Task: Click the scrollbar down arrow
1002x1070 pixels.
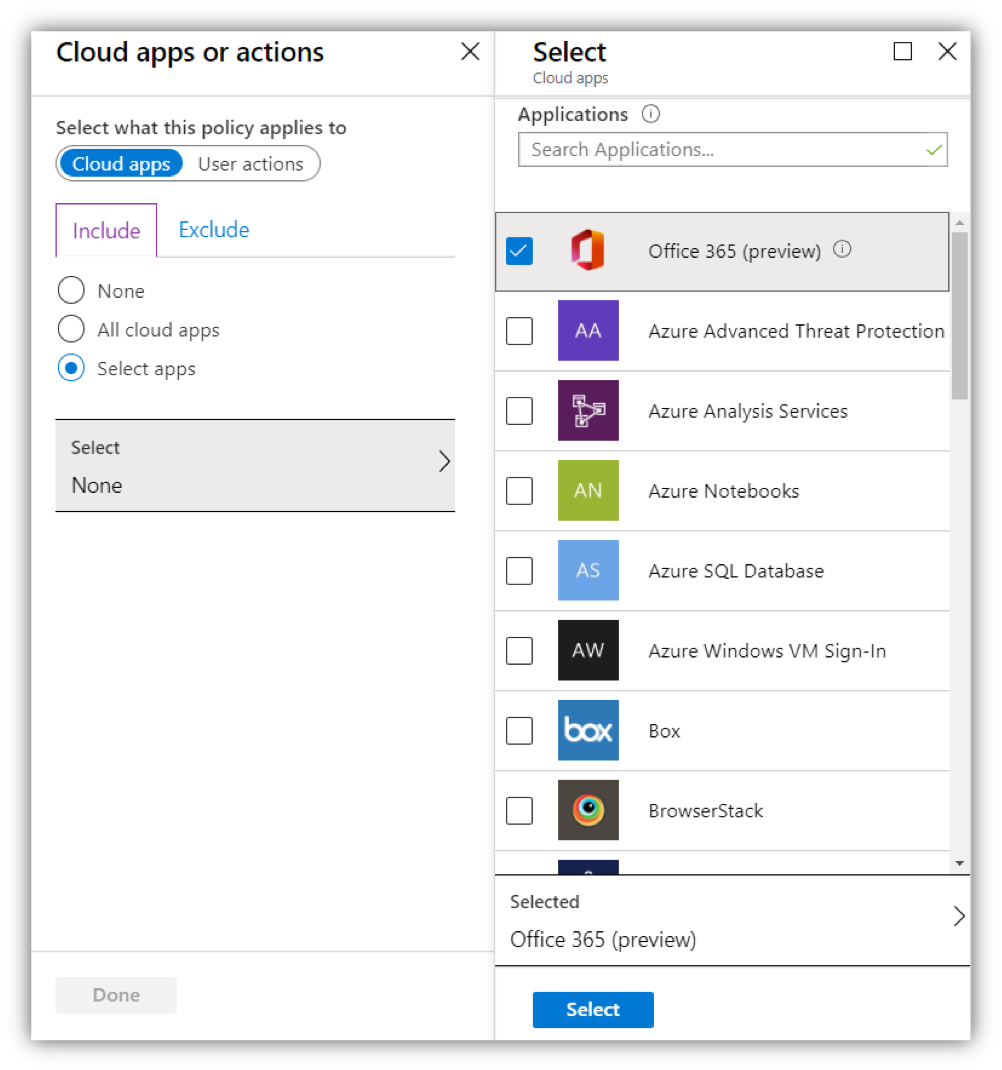Action: 959,862
